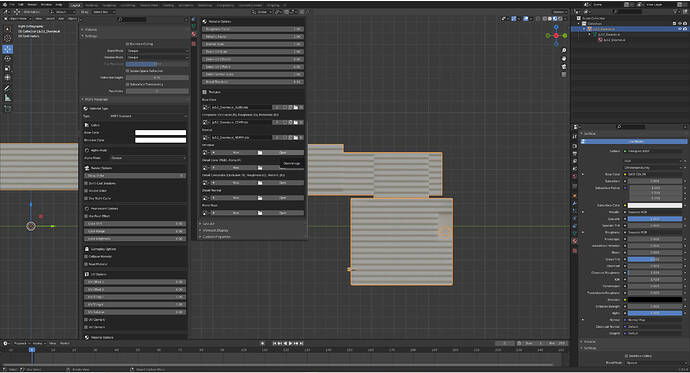Click the Base Color white swatch
Screen dimensions: 690x373
click(161, 132)
